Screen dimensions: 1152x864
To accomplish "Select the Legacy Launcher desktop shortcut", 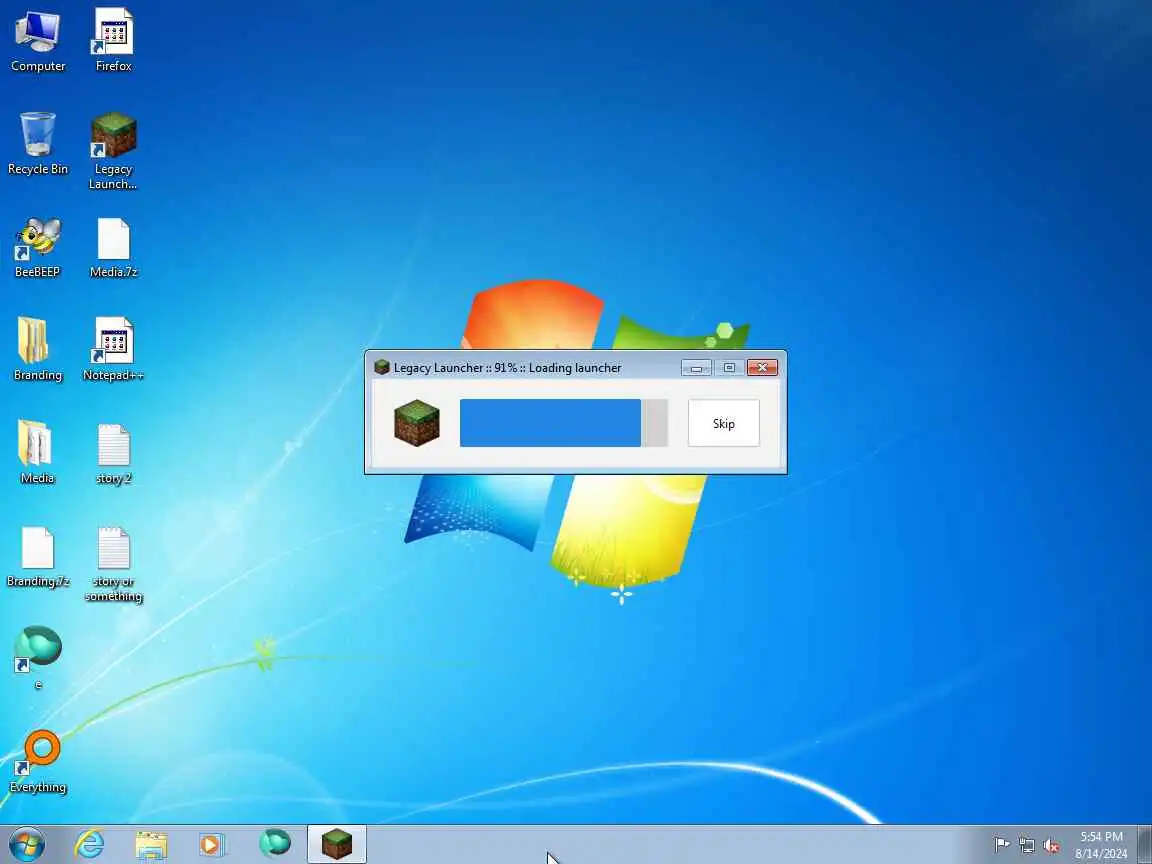I will point(113,151).
